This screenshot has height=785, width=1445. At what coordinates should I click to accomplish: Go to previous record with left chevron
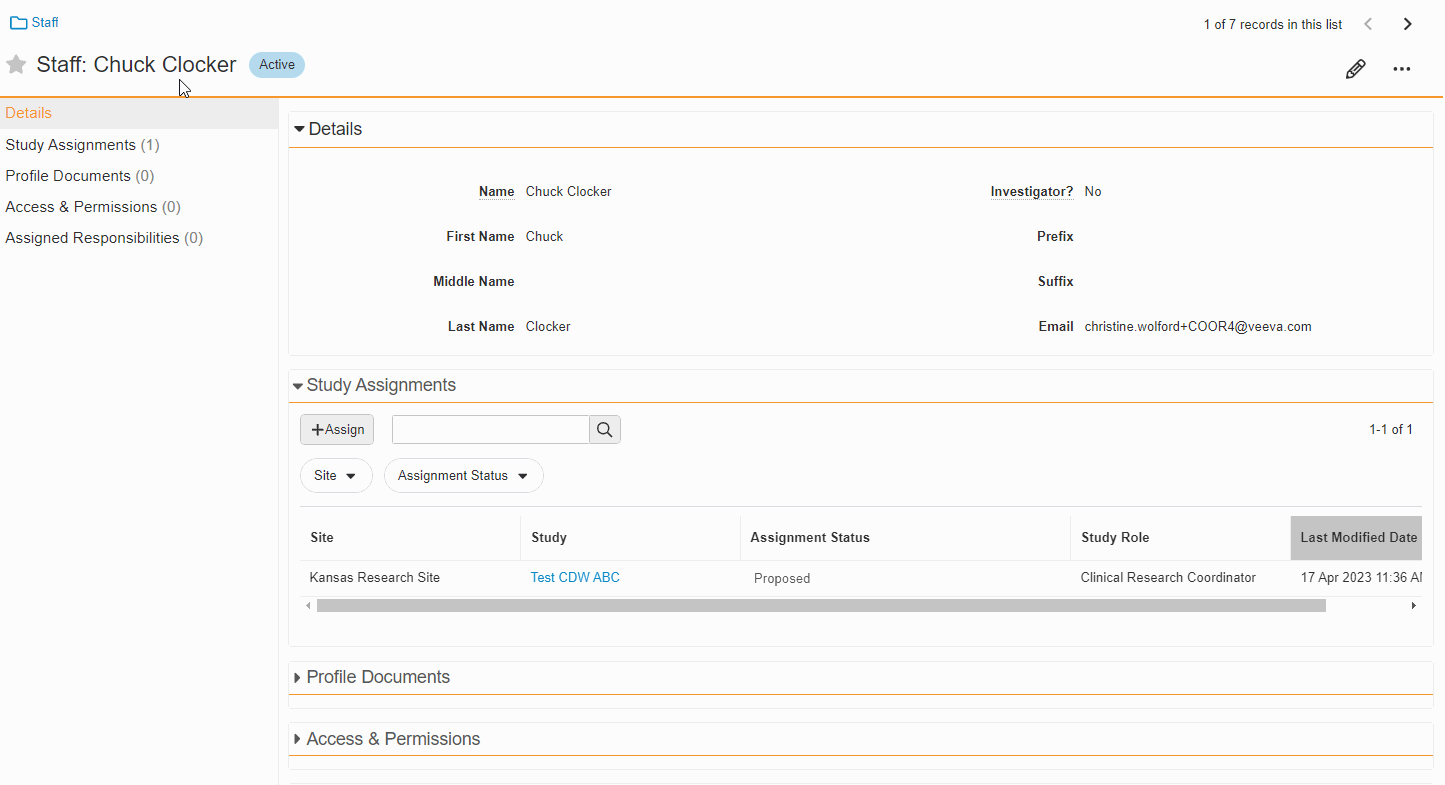click(1368, 24)
